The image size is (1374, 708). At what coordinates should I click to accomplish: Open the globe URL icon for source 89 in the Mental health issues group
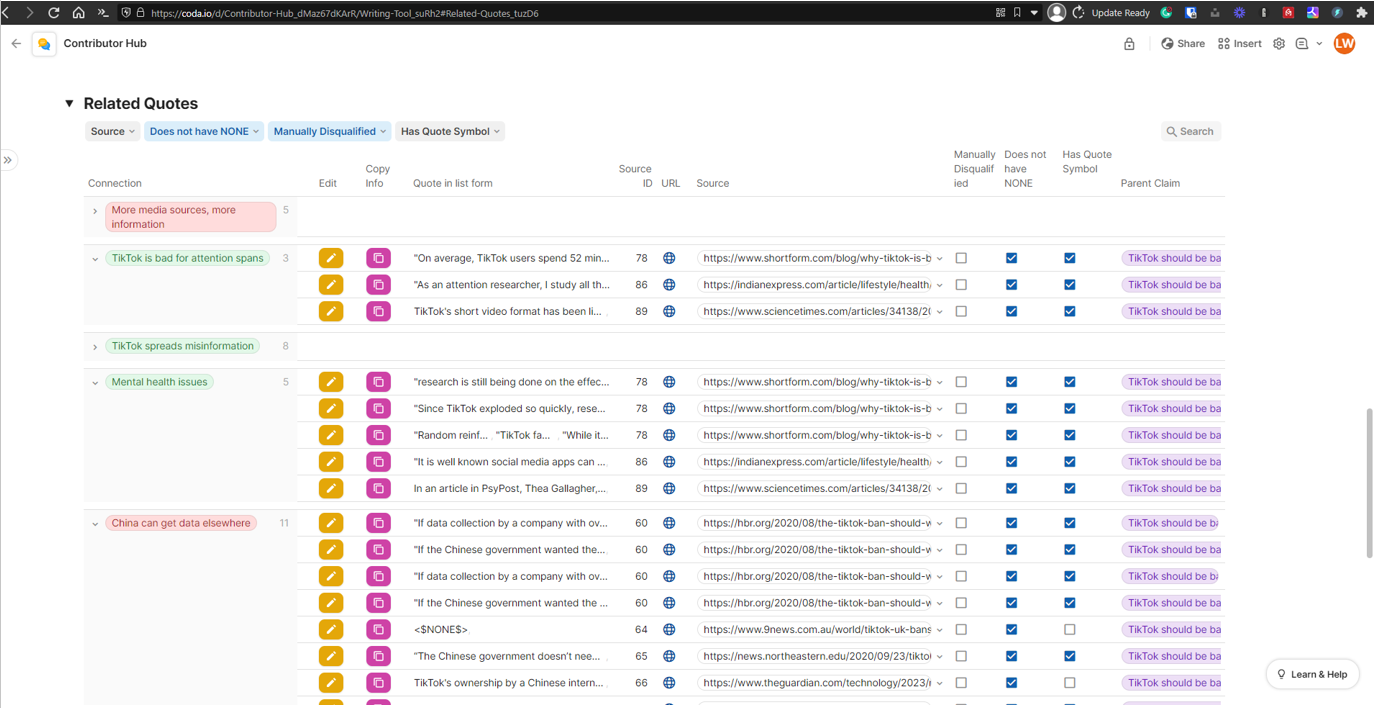tap(669, 489)
